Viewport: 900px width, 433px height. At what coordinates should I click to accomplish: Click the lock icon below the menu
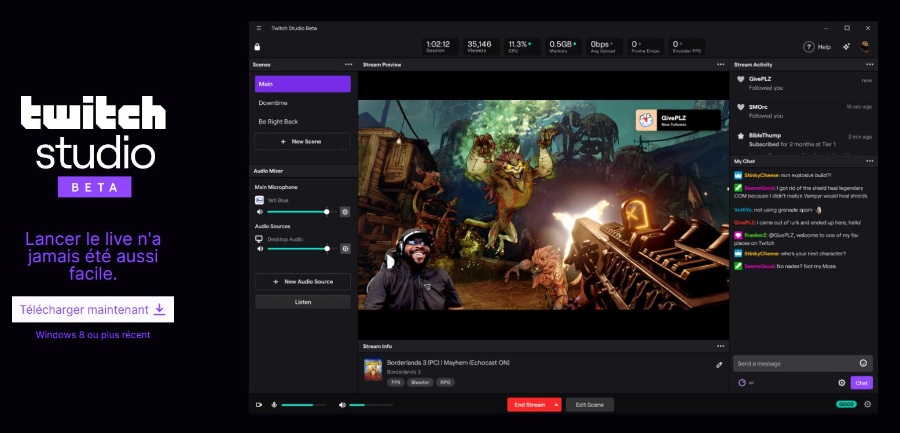click(x=258, y=46)
